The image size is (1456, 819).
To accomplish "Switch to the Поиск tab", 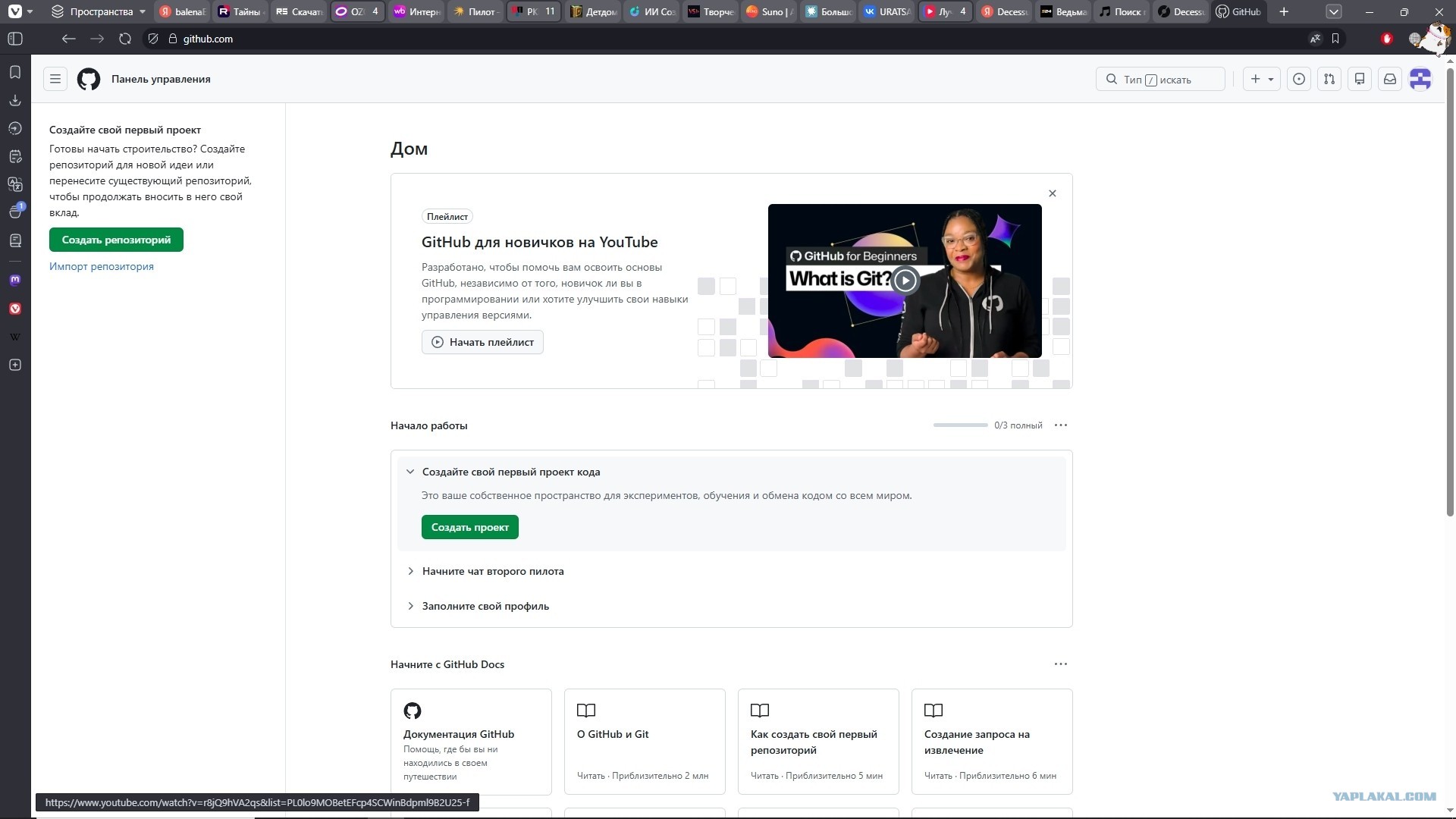I will (x=1122, y=11).
